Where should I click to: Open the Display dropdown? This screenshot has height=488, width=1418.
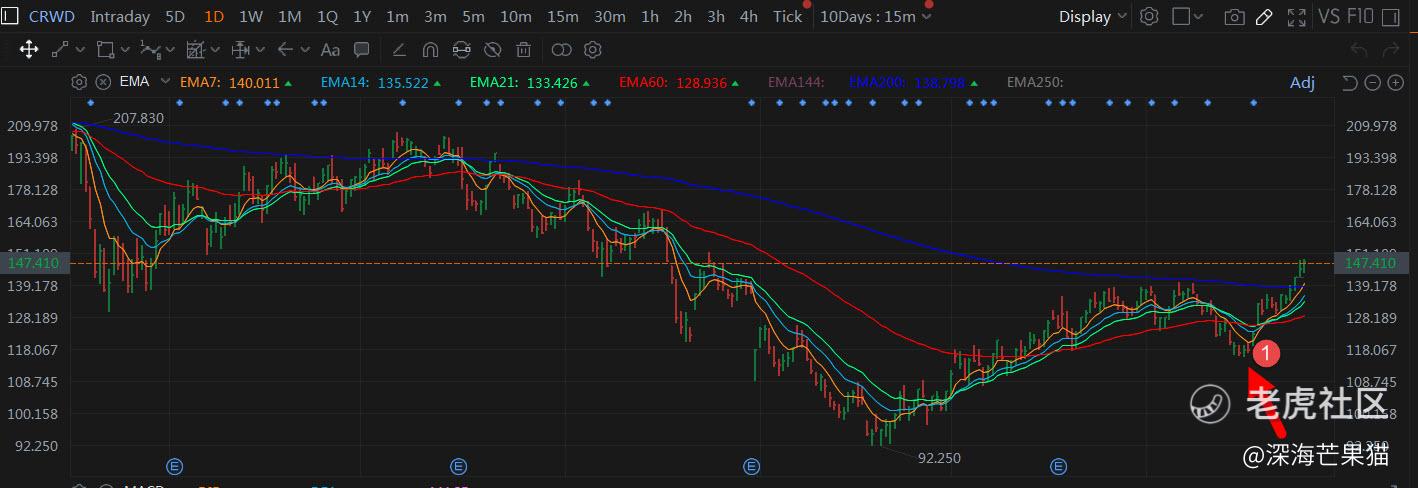pos(1093,16)
